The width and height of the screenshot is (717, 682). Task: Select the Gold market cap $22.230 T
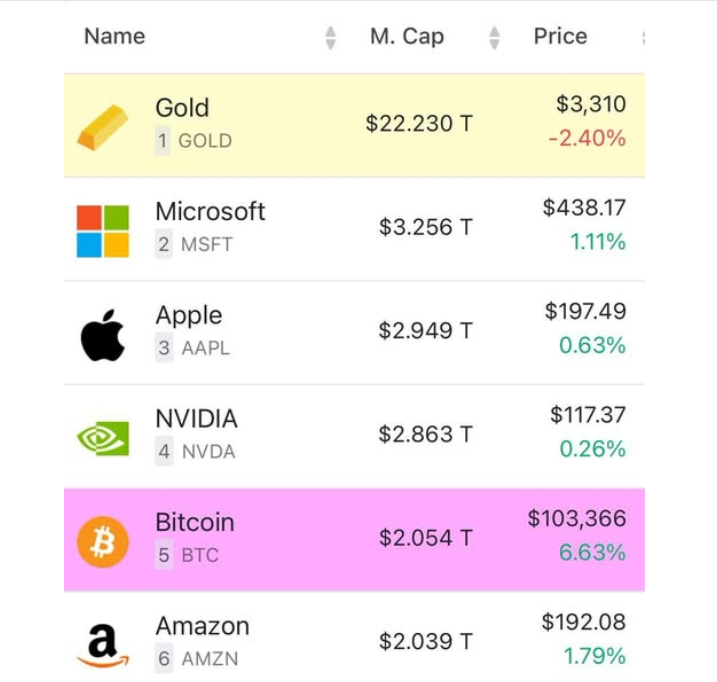(x=419, y=124)
